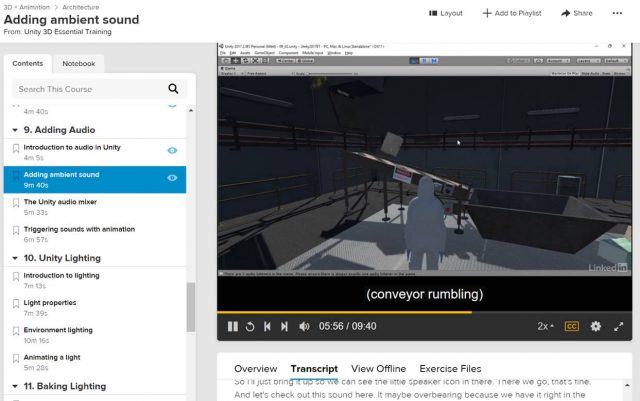The width and height of the screenshot is (640, 401).
Task: Skip to previous video
Action: tap(267, 326)
